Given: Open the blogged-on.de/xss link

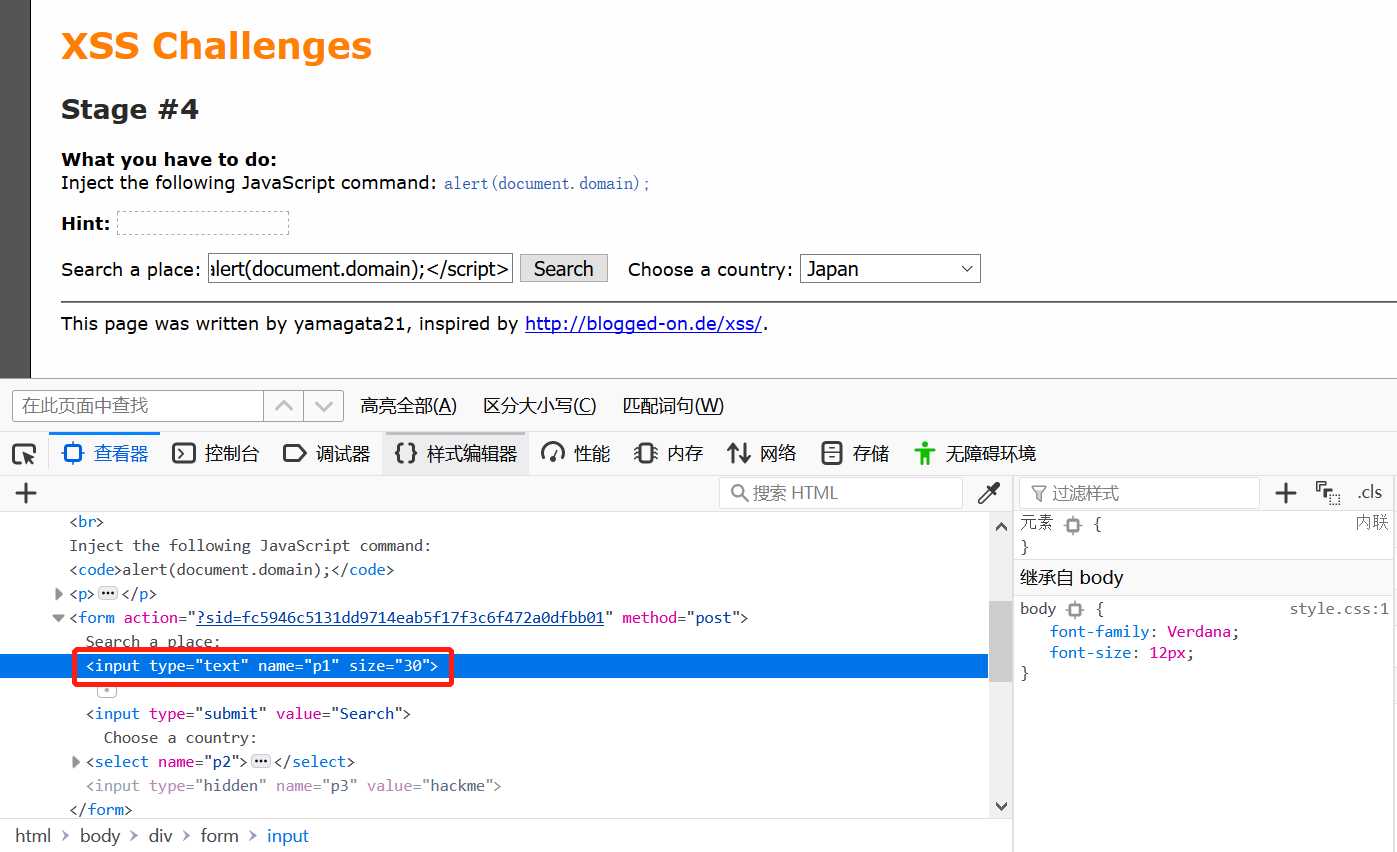Looking at the screenshot, I should [644, 324].
